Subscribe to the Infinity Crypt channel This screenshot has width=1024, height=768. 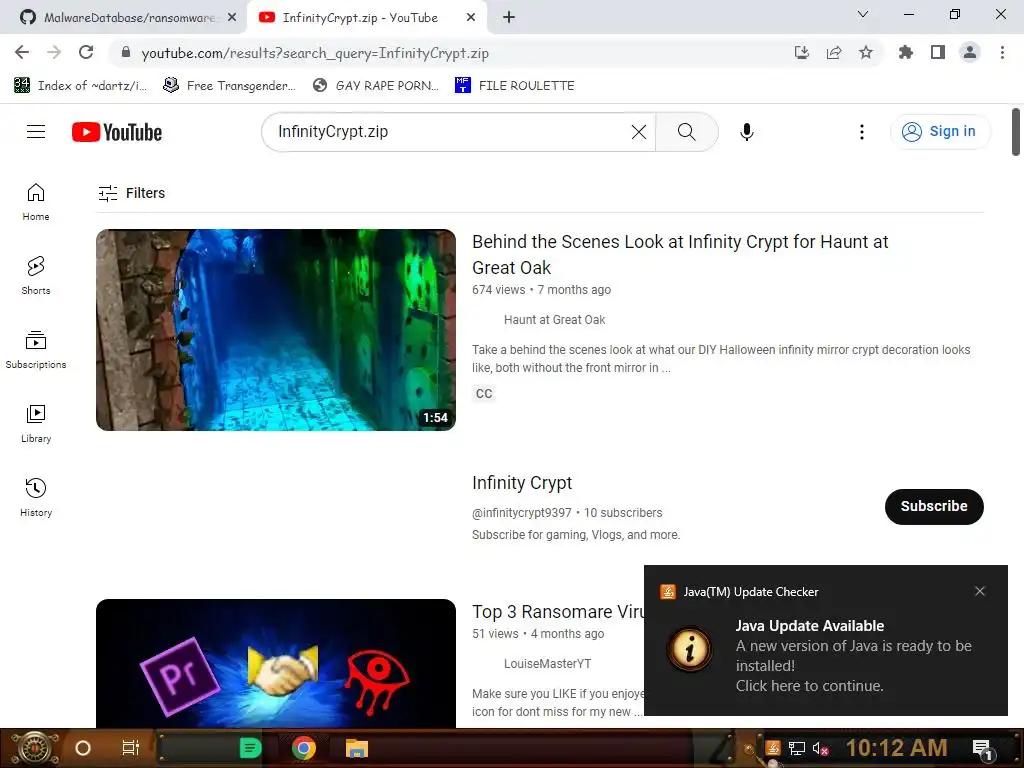click(x=934, y=507)
